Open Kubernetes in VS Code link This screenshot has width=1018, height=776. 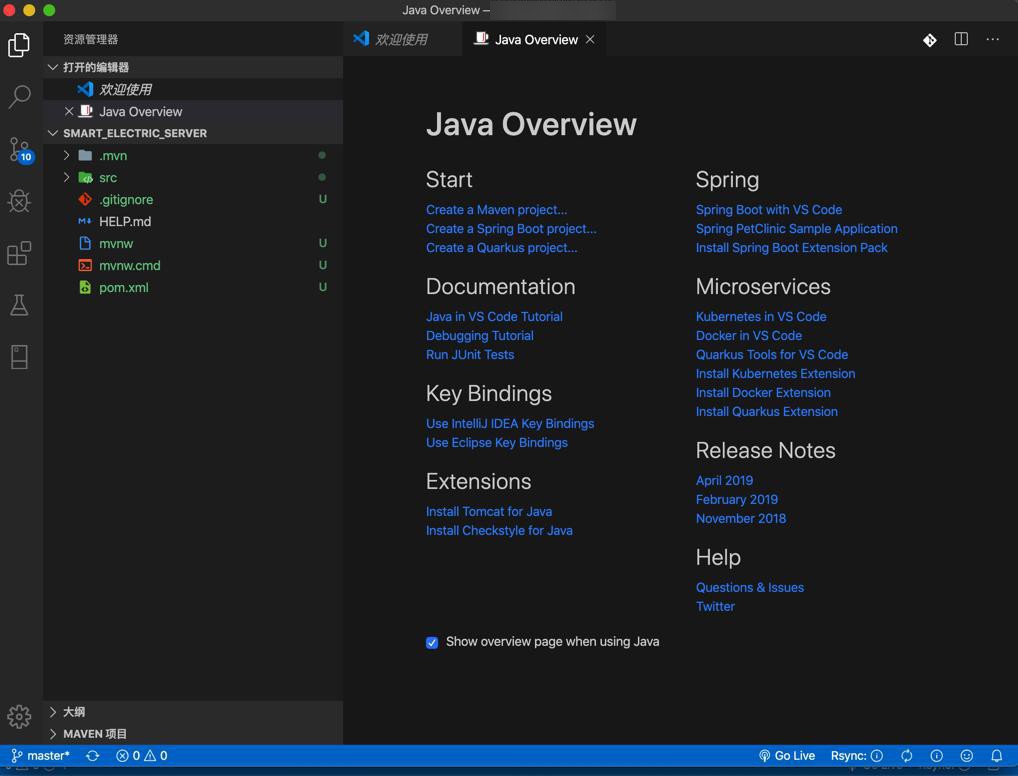tap(761, 316)
